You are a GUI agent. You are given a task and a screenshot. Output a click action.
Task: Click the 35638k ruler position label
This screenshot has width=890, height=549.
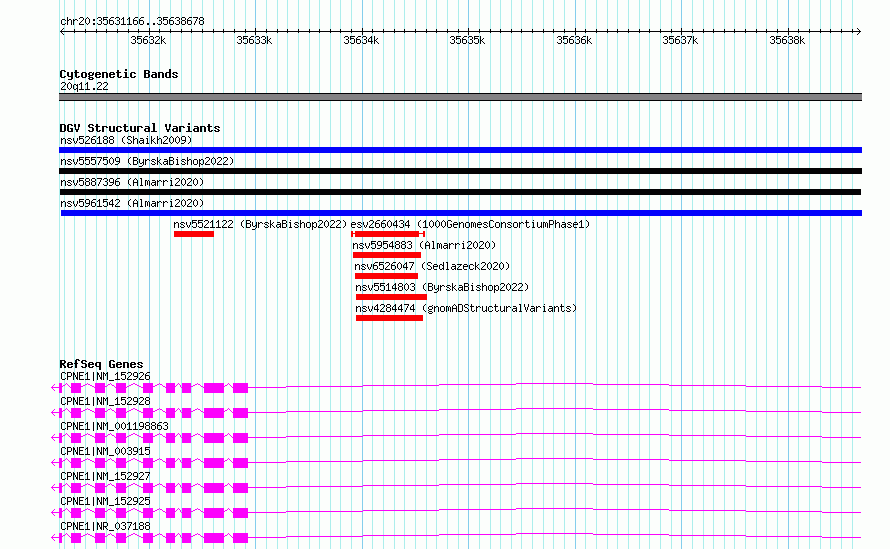(787, 40)
